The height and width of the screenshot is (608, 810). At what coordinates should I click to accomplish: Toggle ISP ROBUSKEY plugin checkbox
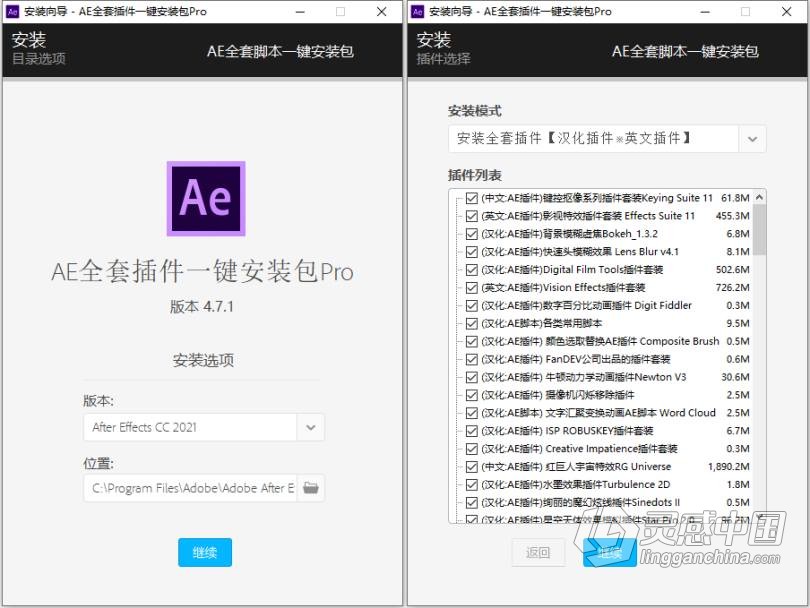(471, 431)
